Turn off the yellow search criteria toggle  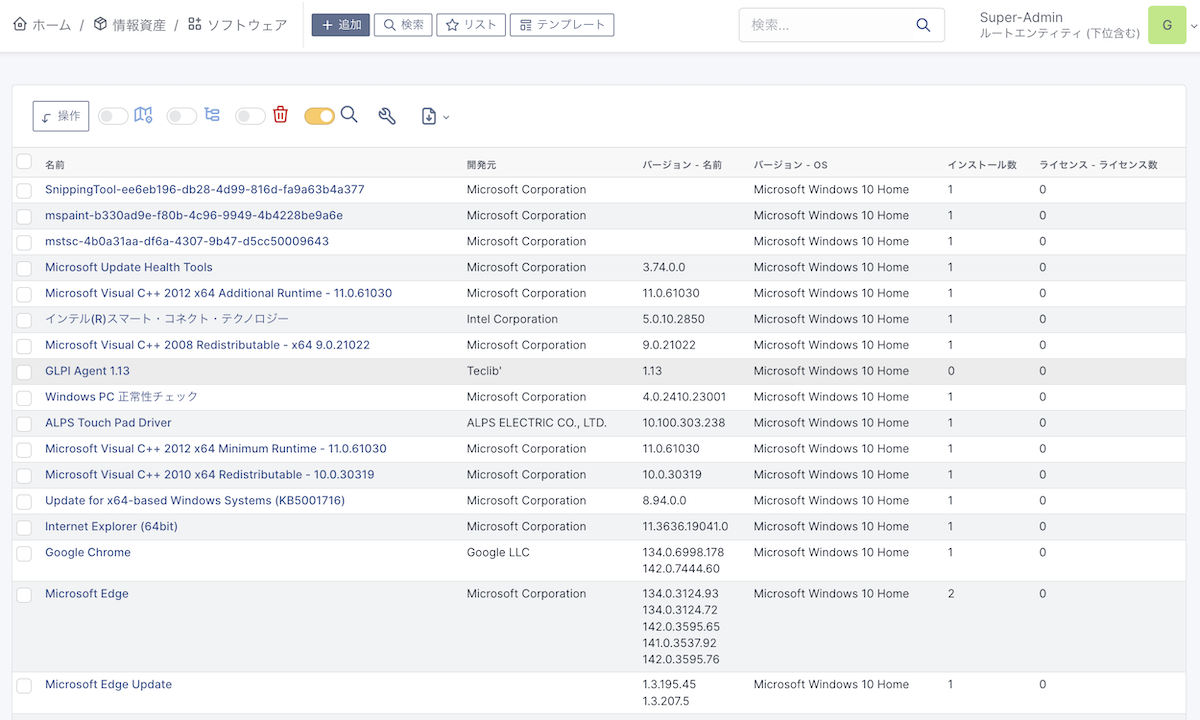tap(319, 116)
